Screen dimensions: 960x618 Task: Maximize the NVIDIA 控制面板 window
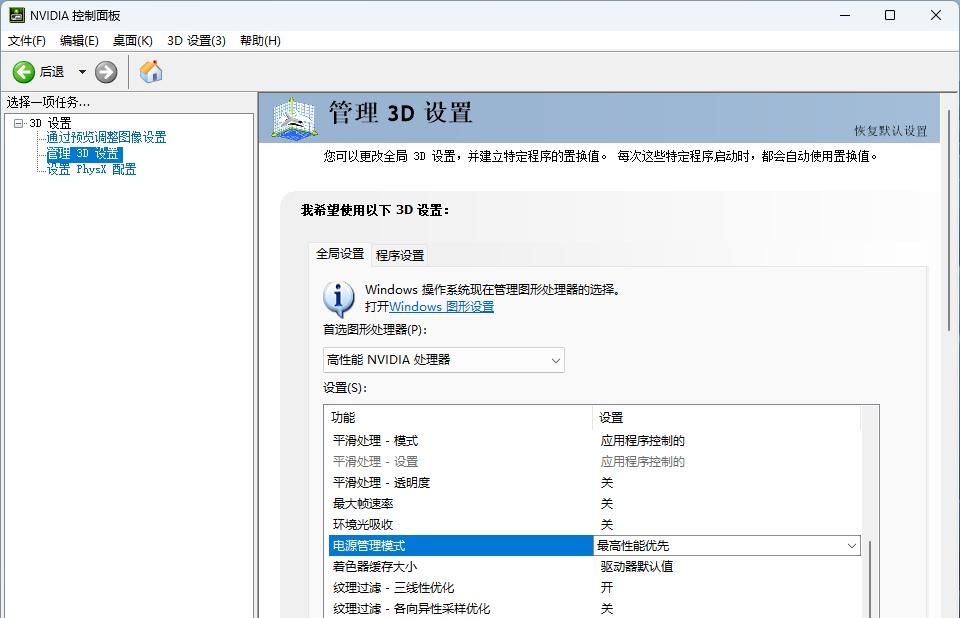(890, 15)
